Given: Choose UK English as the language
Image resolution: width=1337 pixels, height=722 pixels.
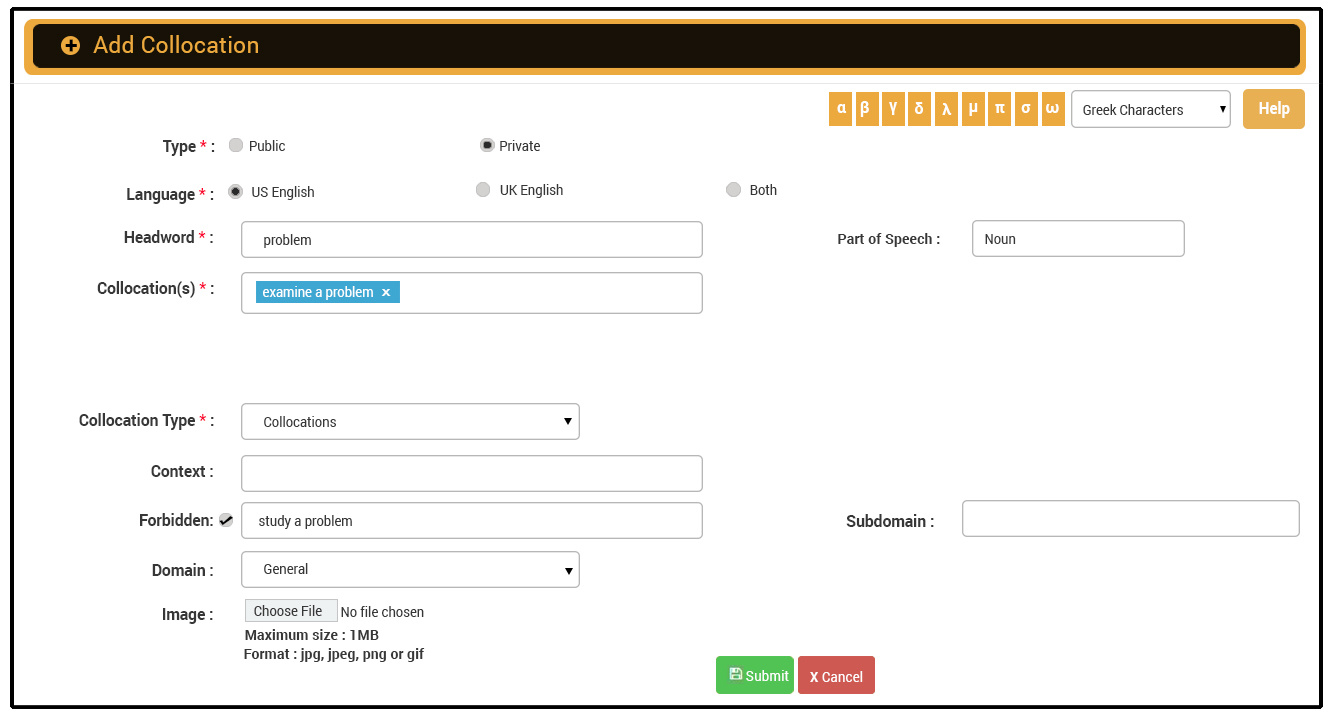Looking at the screenshot, I should [483, 190].
